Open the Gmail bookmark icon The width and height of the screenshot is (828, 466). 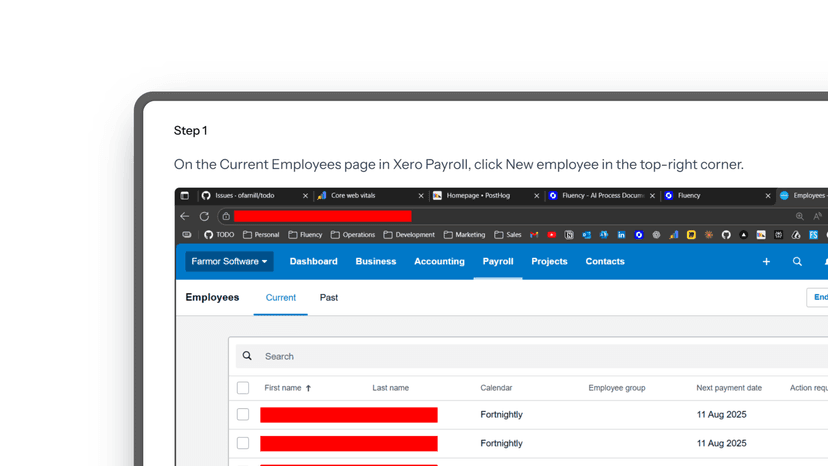534,235
